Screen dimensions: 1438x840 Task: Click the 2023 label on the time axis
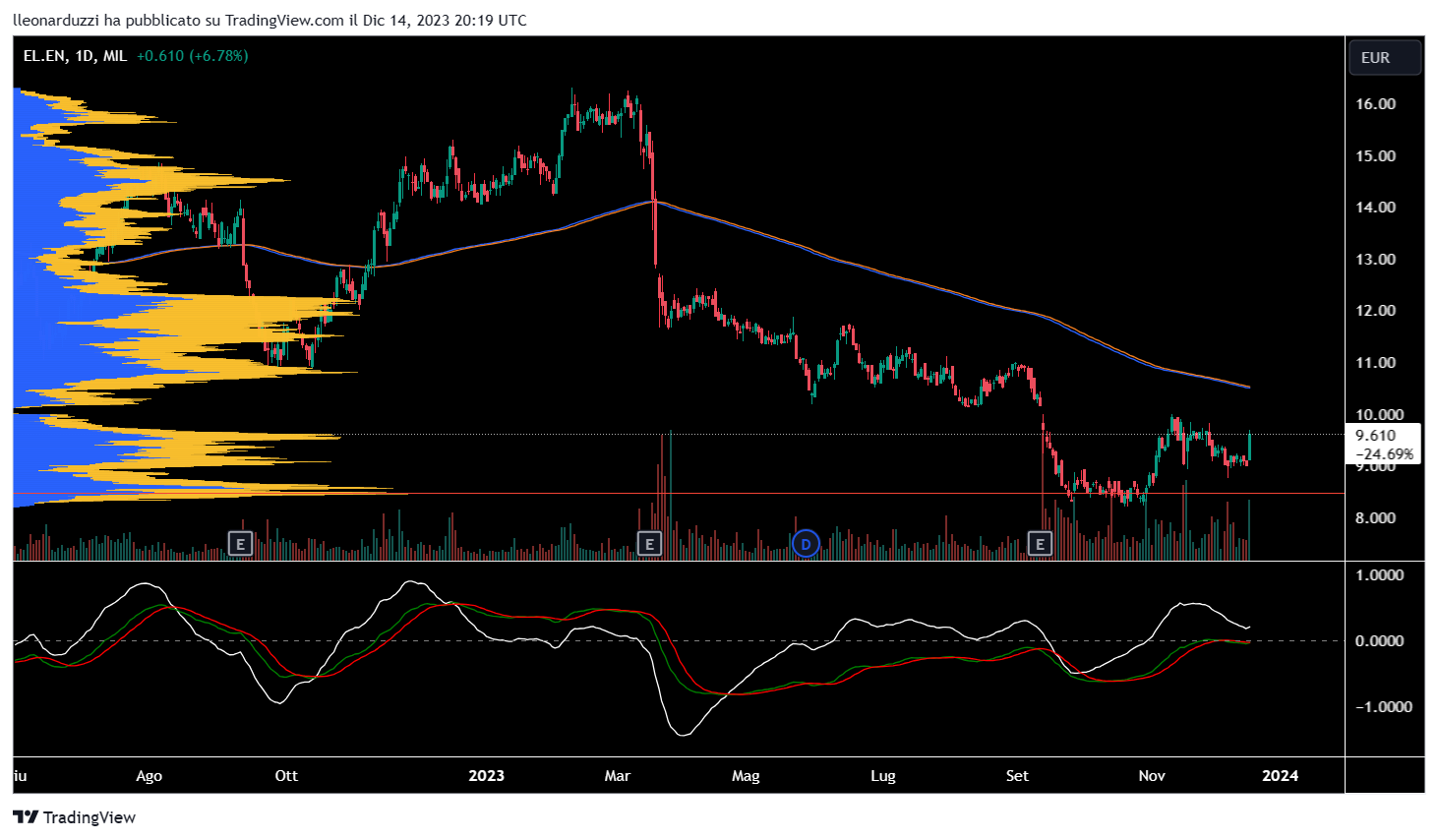click(486, 776)
